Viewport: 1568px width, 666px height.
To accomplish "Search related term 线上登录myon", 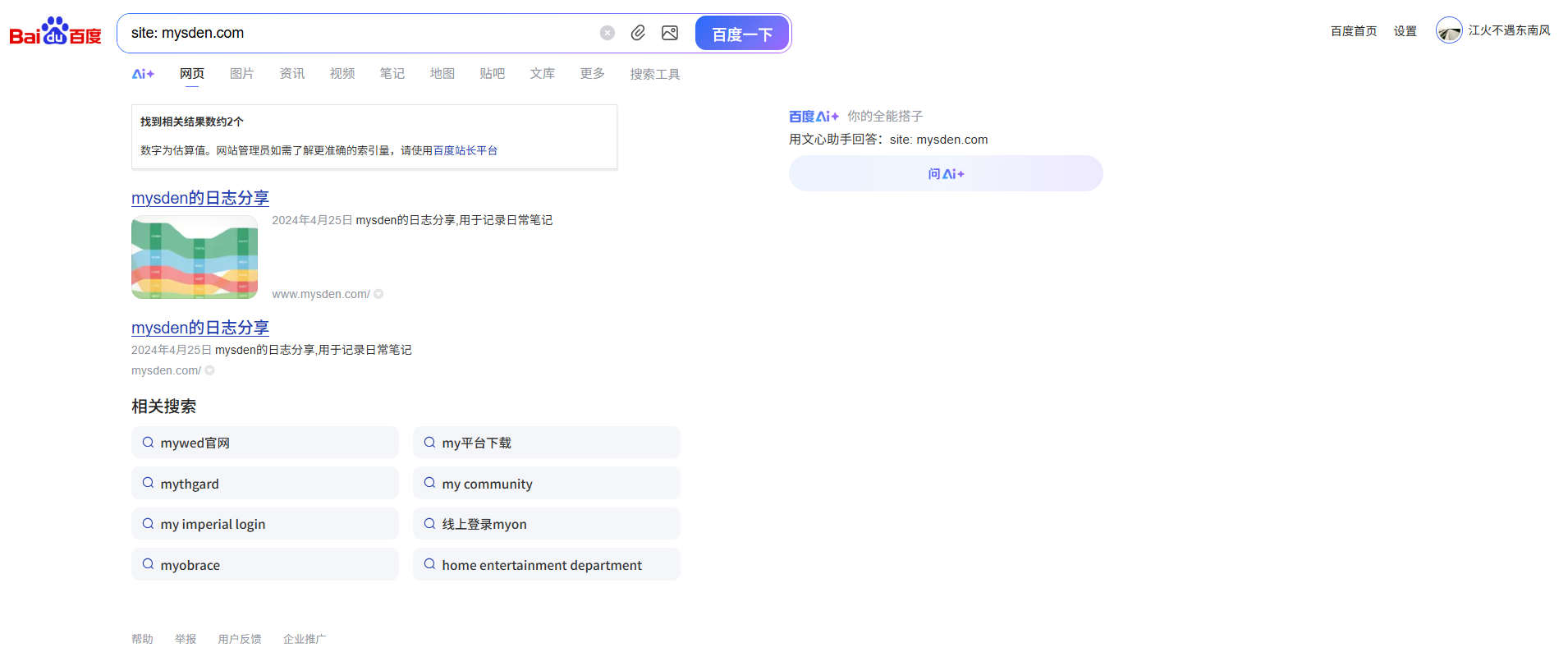I will [x=547, y=524].
